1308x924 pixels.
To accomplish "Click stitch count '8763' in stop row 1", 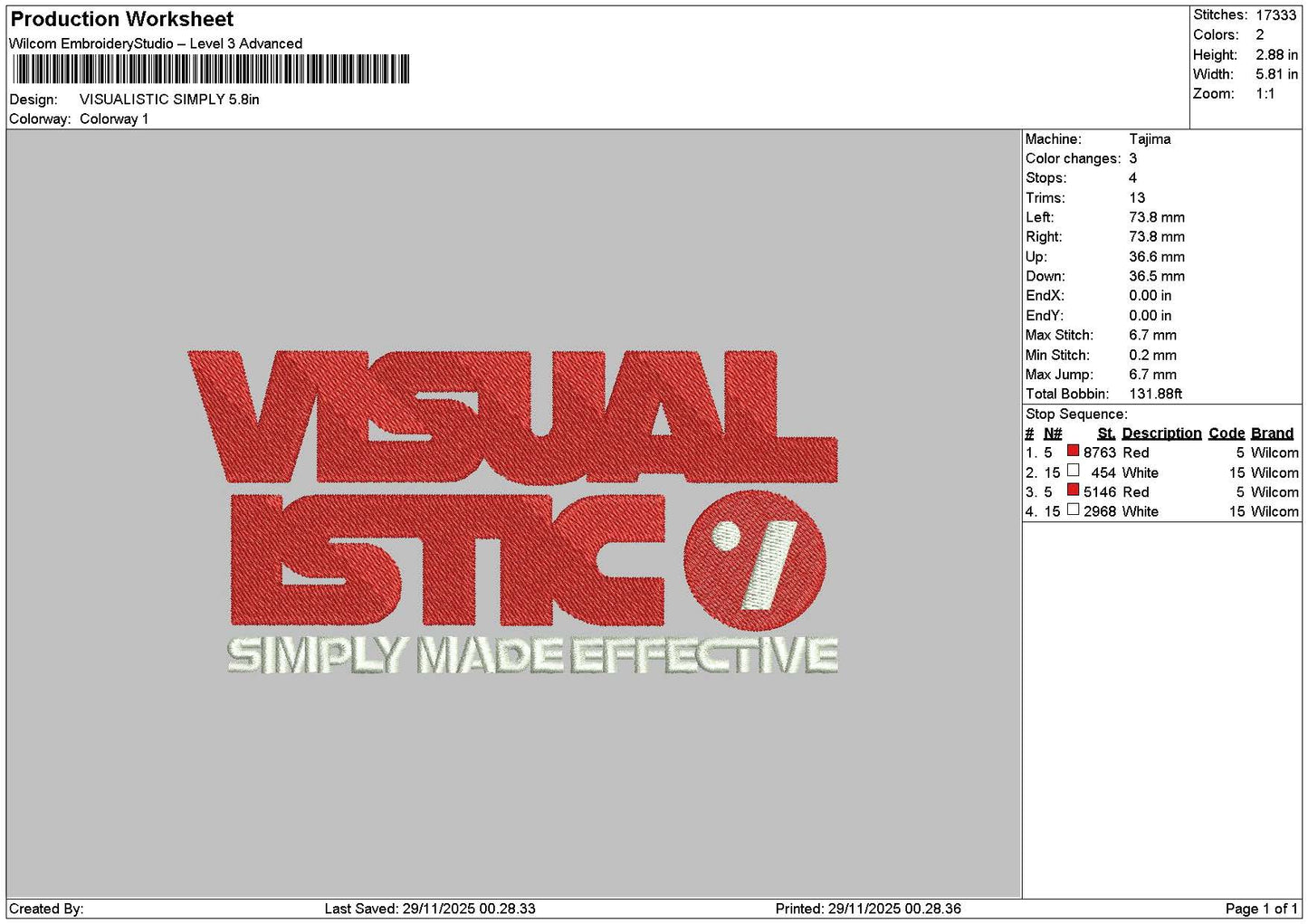I will click(x=1100, y=453).
